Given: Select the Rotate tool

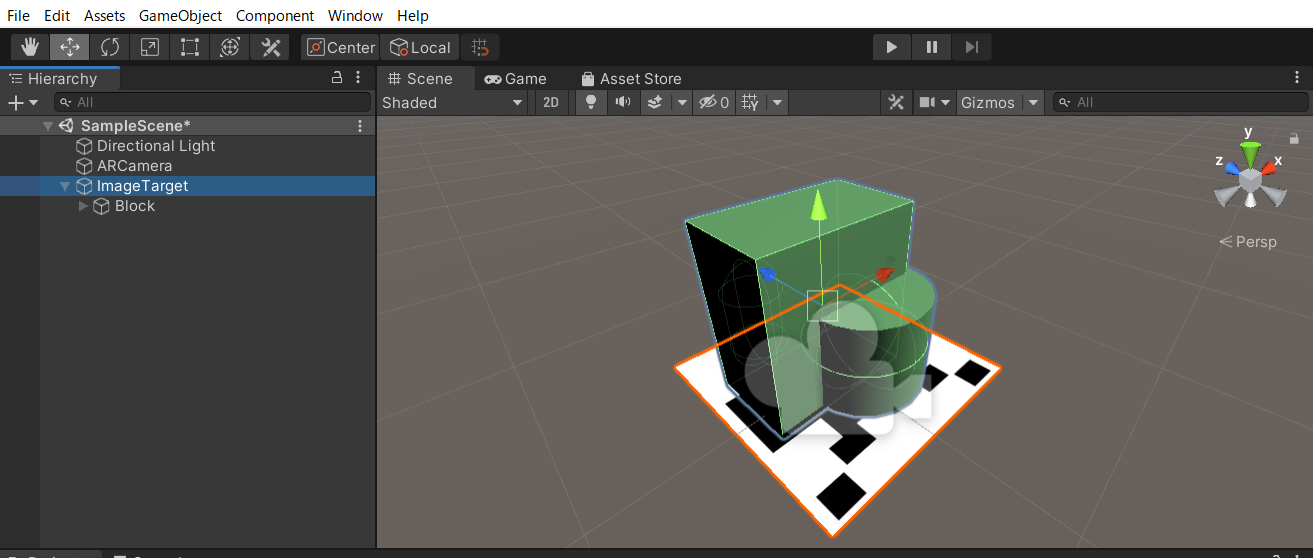Looking at the screenshot, I should [110, 47].
